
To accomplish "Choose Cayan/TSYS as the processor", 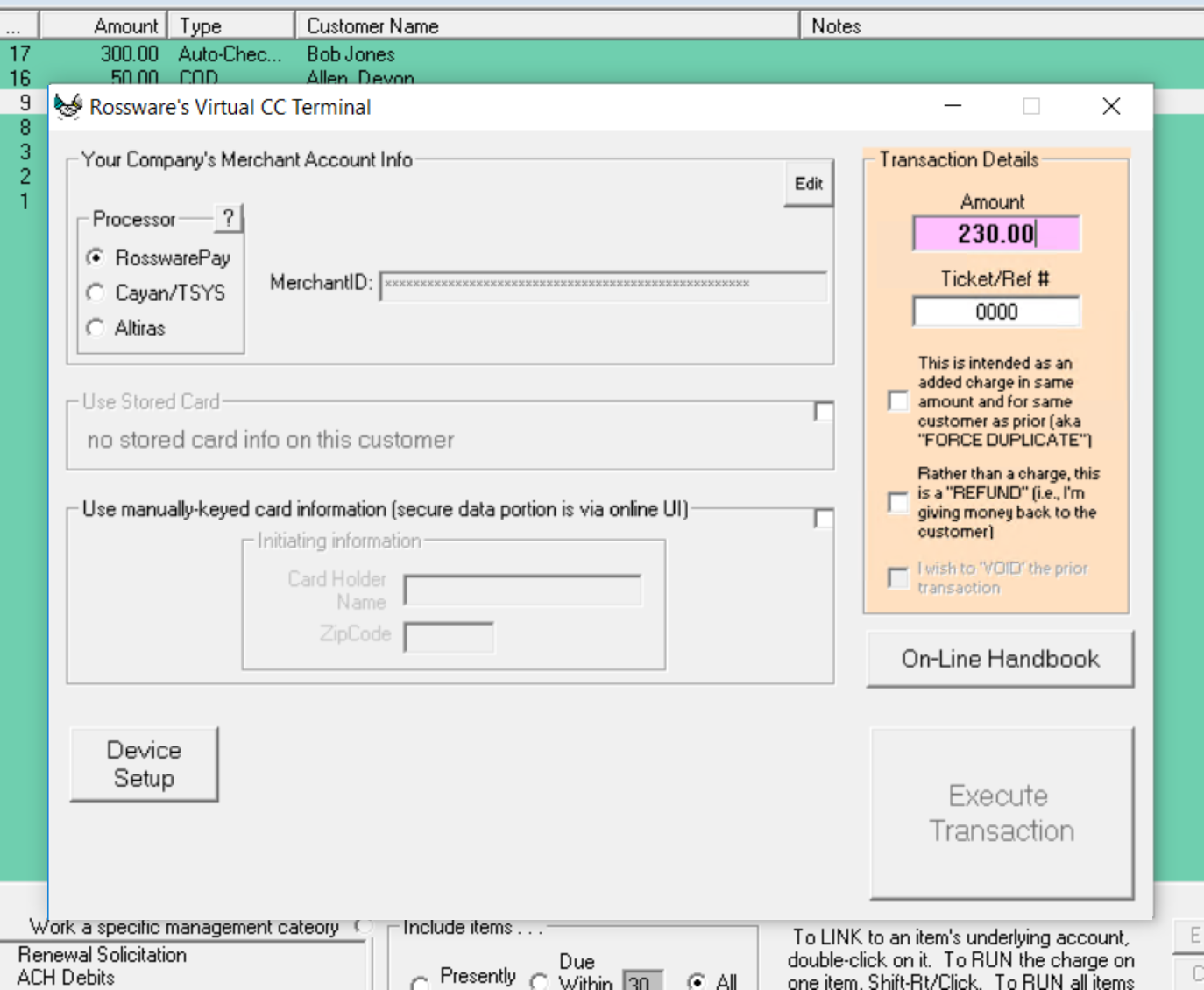I will [x=96, y=293].
